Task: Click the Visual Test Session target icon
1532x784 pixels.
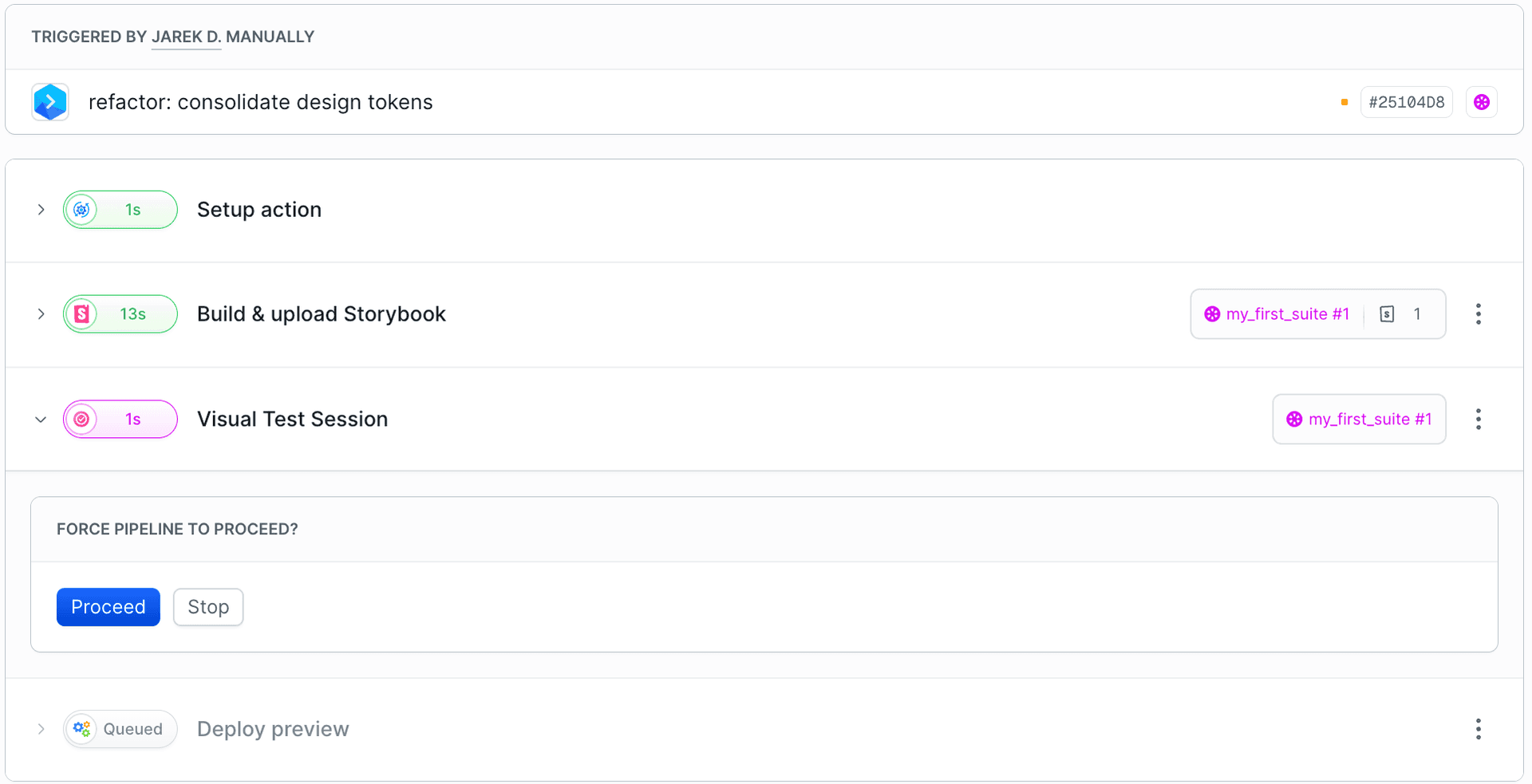Action: (81, 420)
